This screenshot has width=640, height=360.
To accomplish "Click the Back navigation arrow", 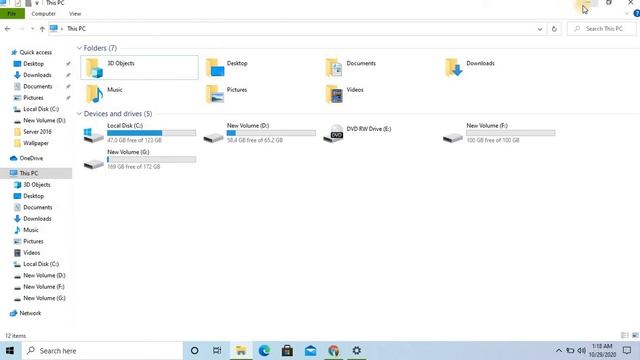I will 7,29.
